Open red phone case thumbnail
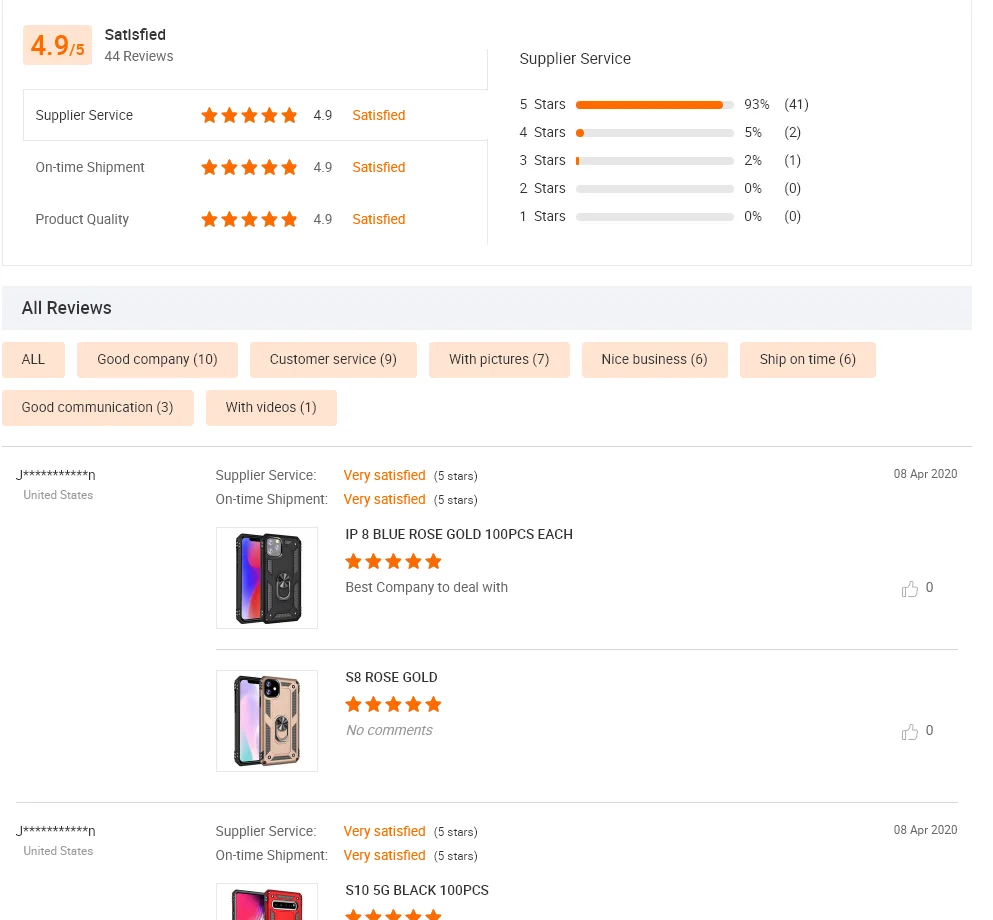 pos(267,902)
